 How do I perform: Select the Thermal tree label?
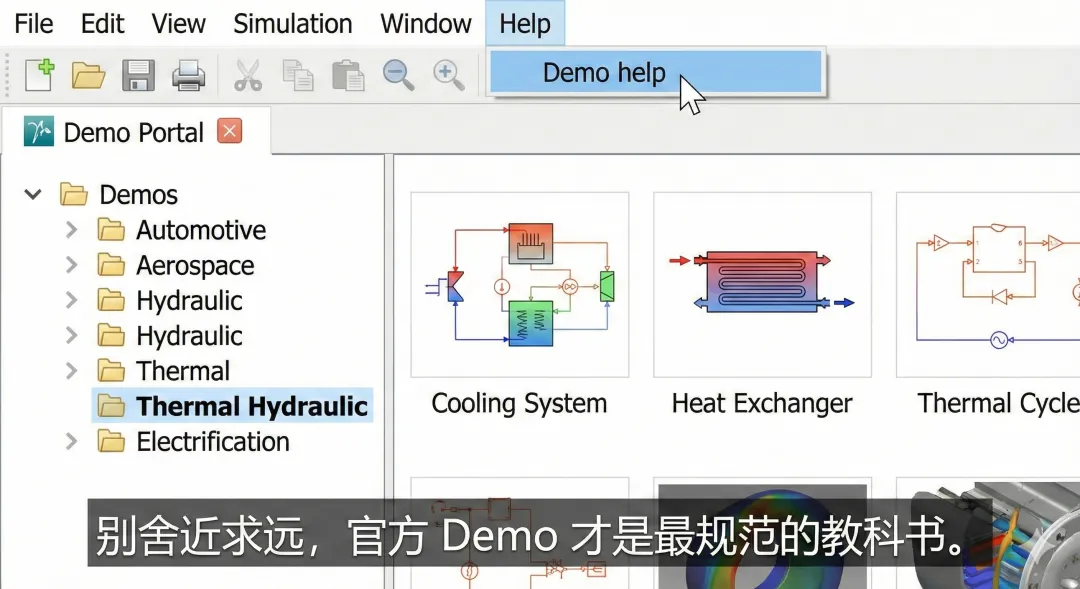(183, 371)
